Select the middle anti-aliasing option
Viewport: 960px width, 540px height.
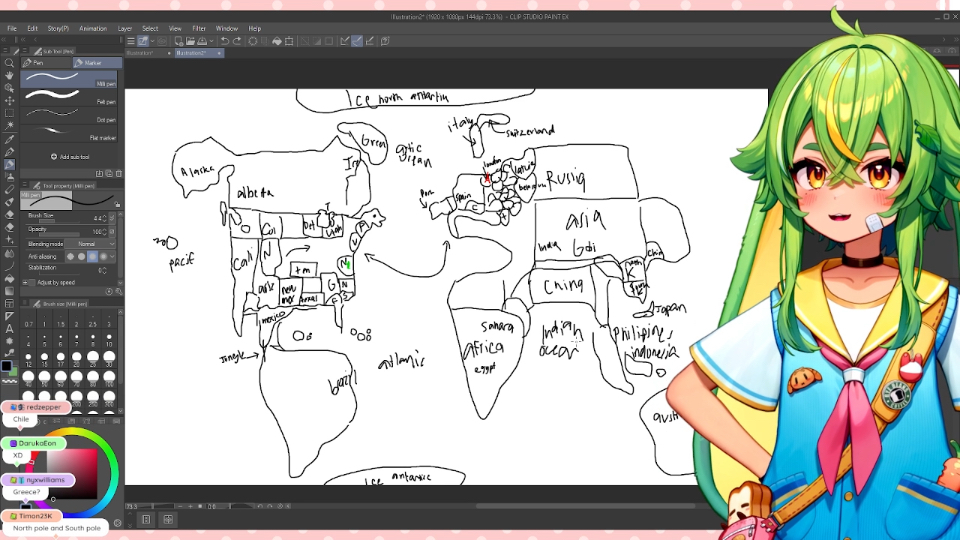(92, 257)
